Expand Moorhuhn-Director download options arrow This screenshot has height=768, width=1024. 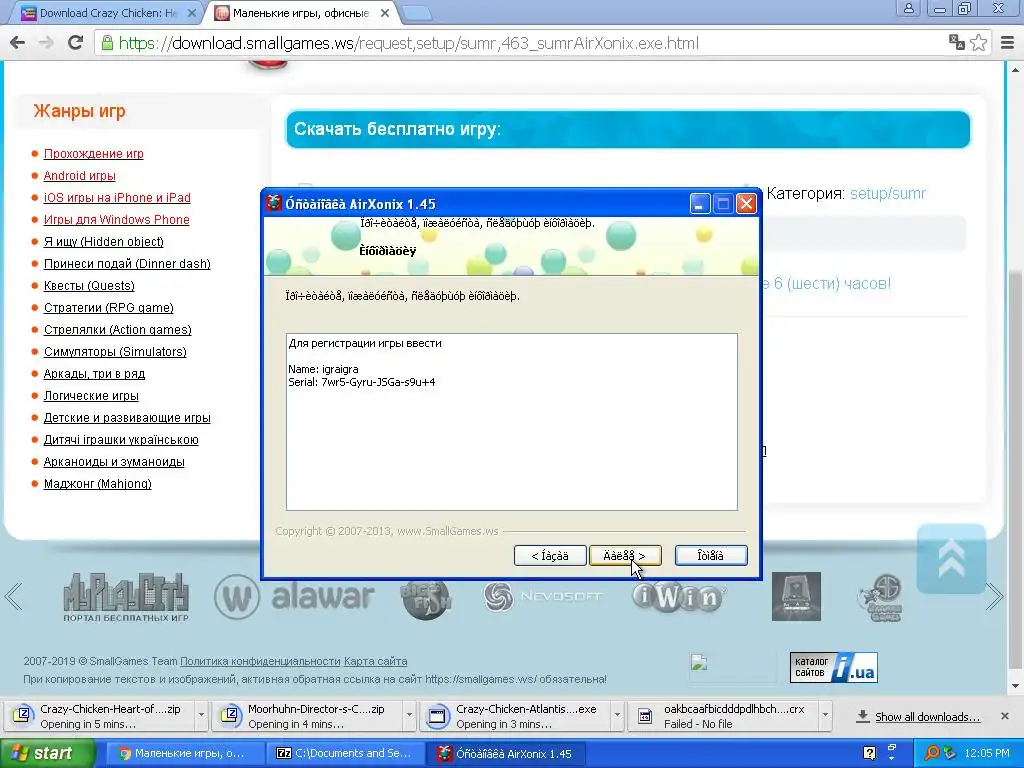click(409, 716)
